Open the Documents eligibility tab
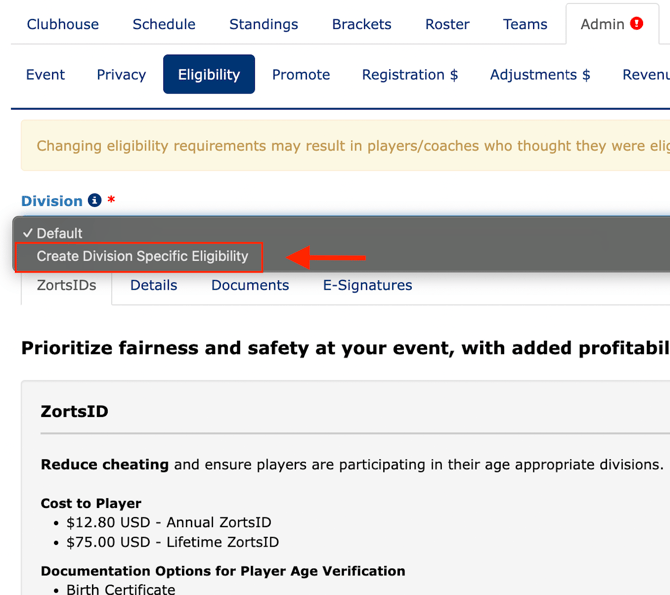The width and height of the screenshot is (670, 595). [250, 285]
